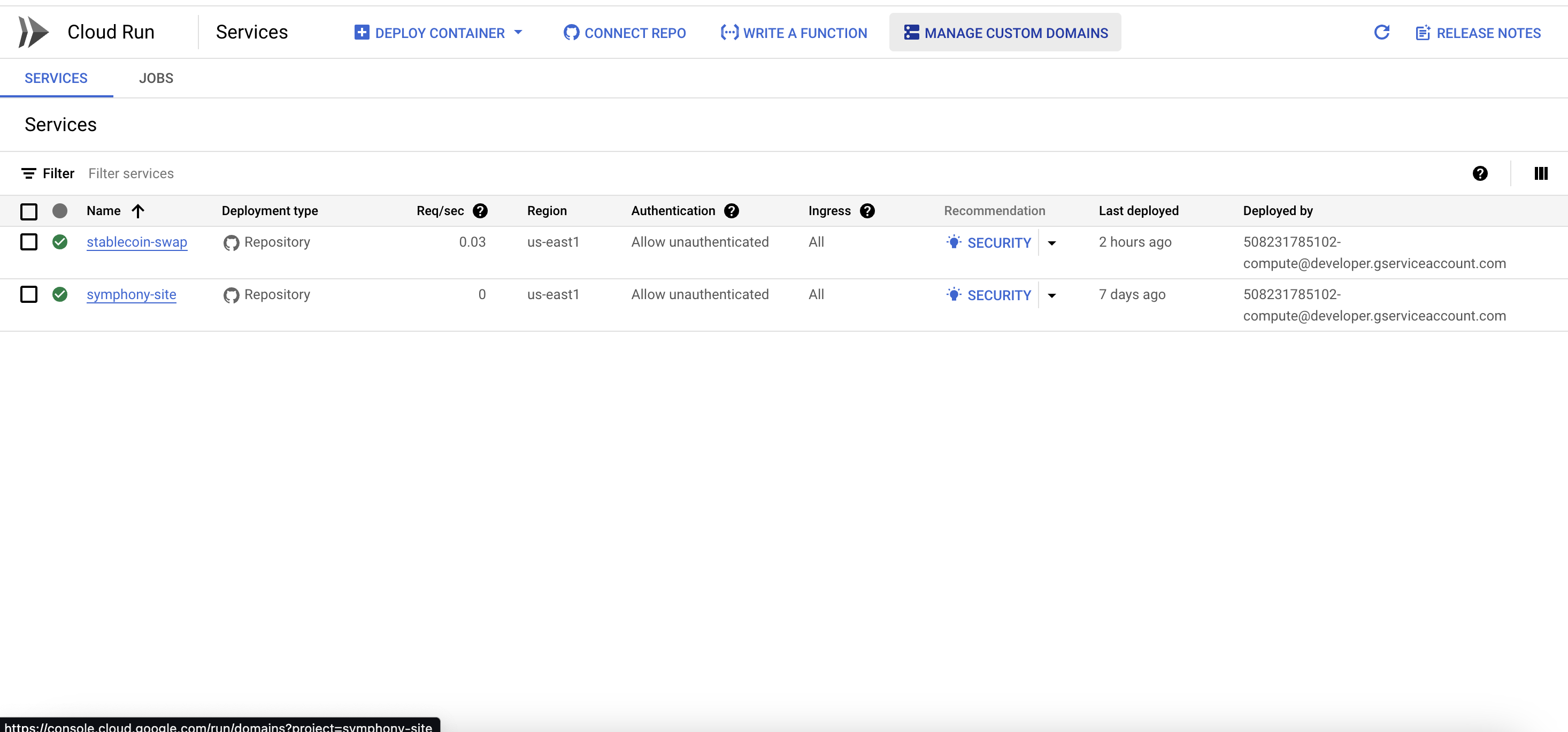Click Authentication help question mark

731,211
